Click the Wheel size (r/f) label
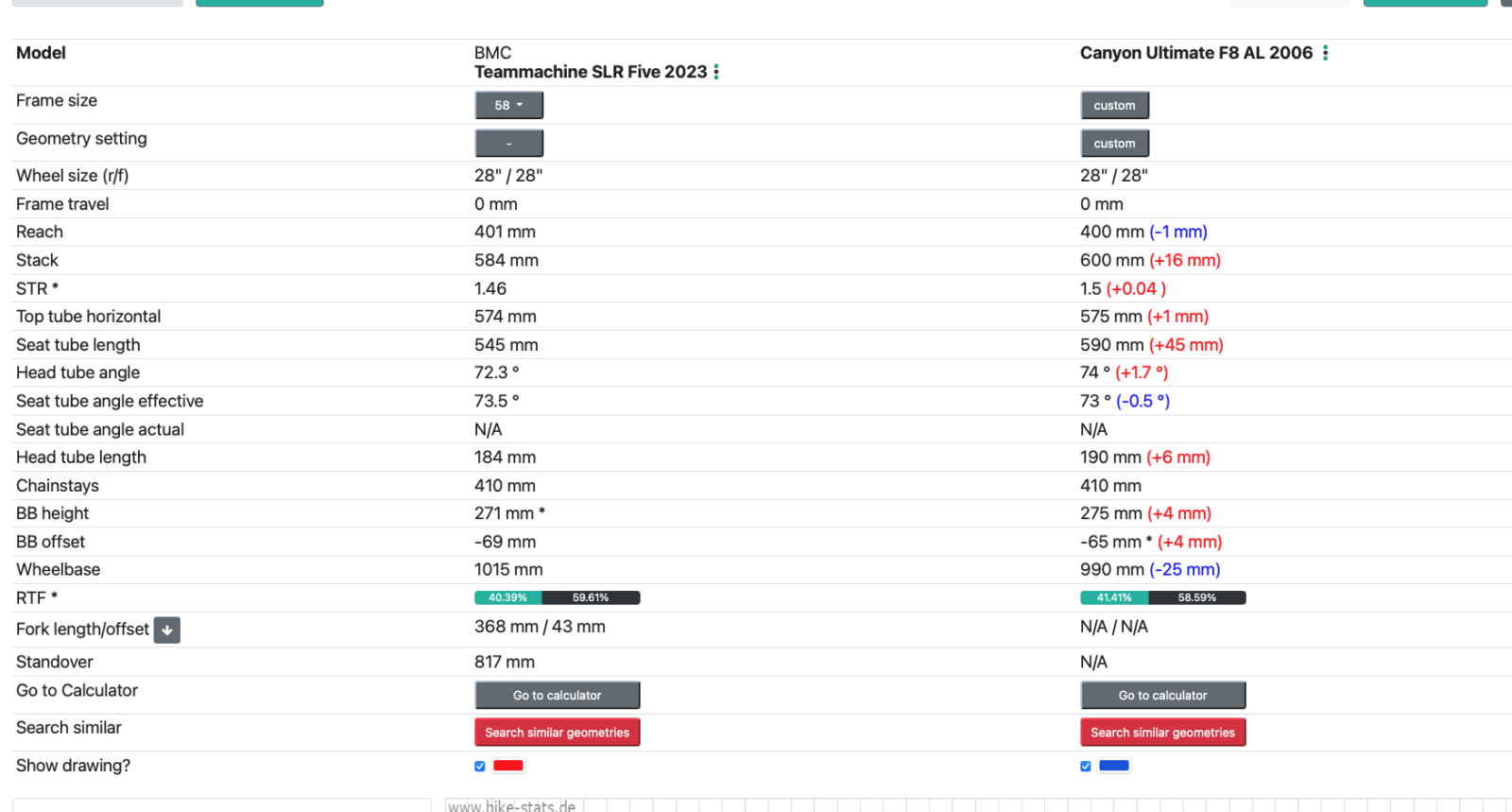1512x812 pixels. (x=72, y=176)
